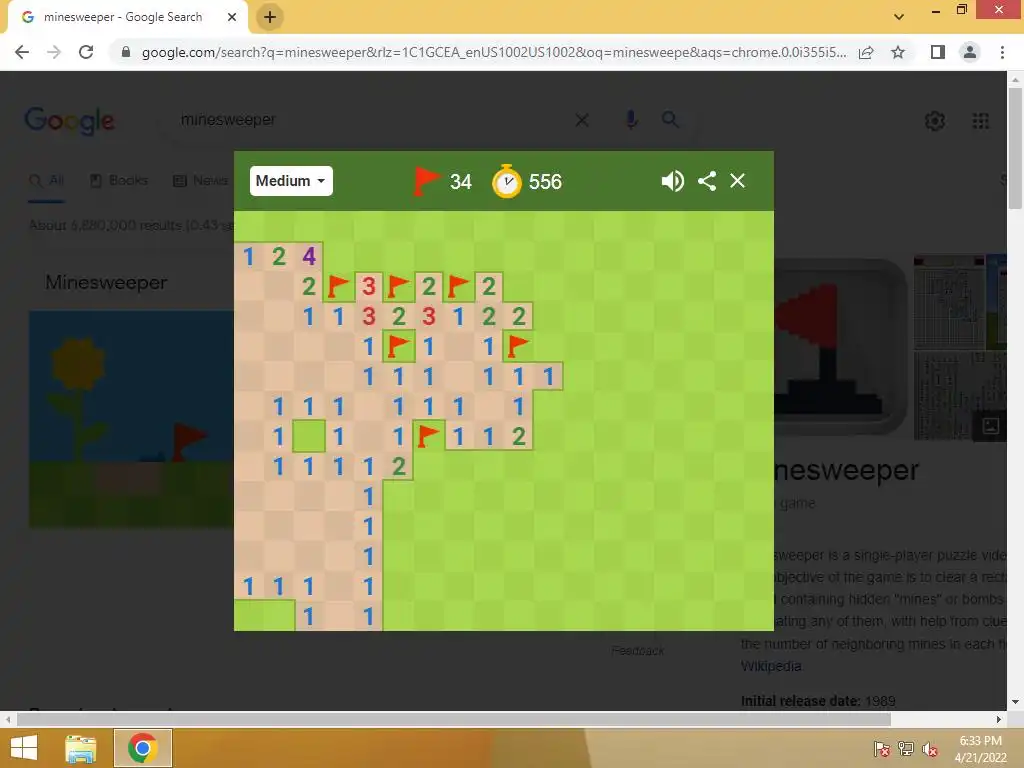Click the horizontal page scrollbar
The image size is (1024, 768).
pyautogui.click(x=454, y=719)
